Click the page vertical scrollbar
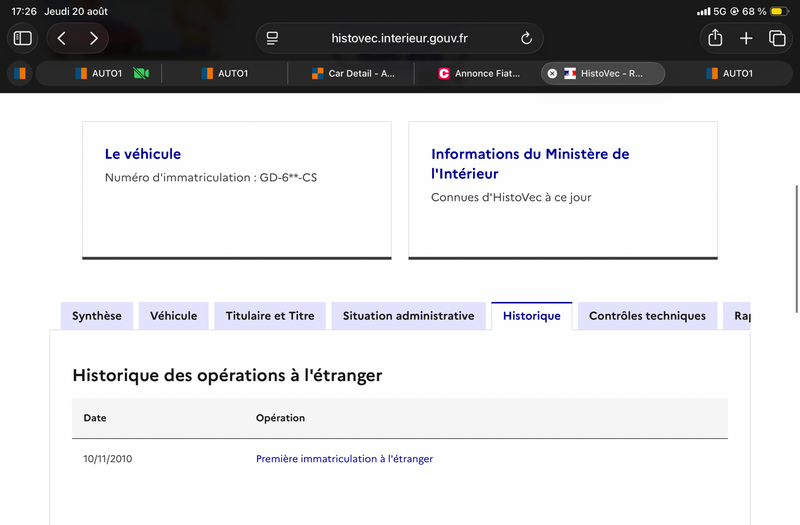 point(796,249)
